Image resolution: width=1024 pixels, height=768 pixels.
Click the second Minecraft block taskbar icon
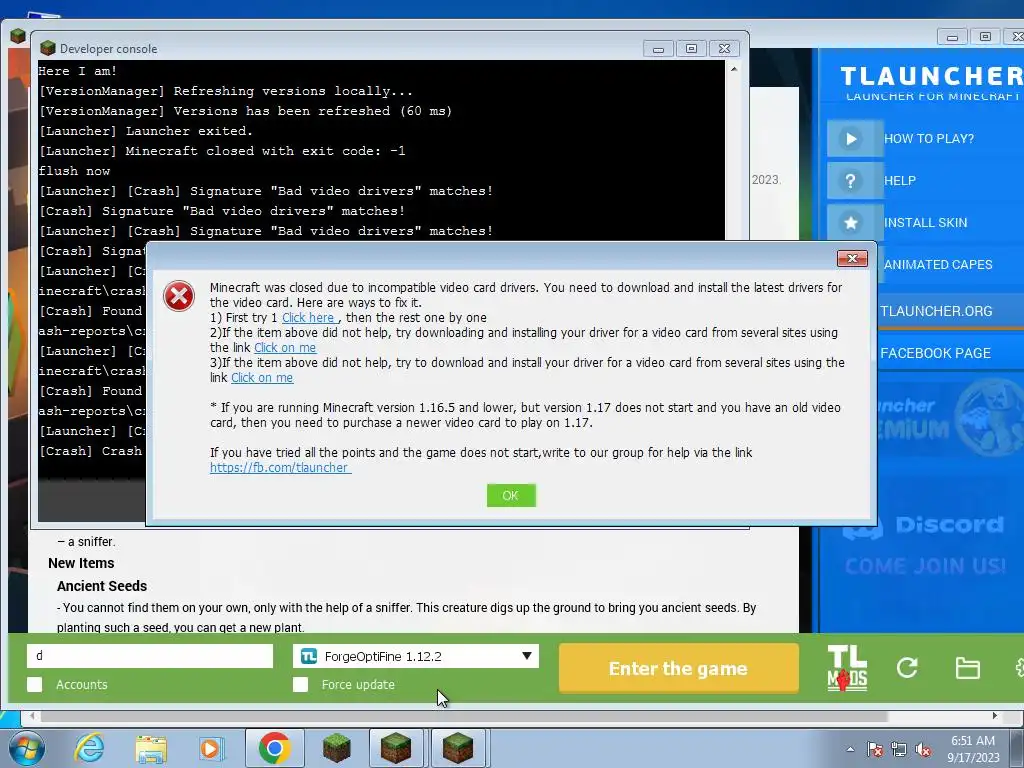[396, 748]
